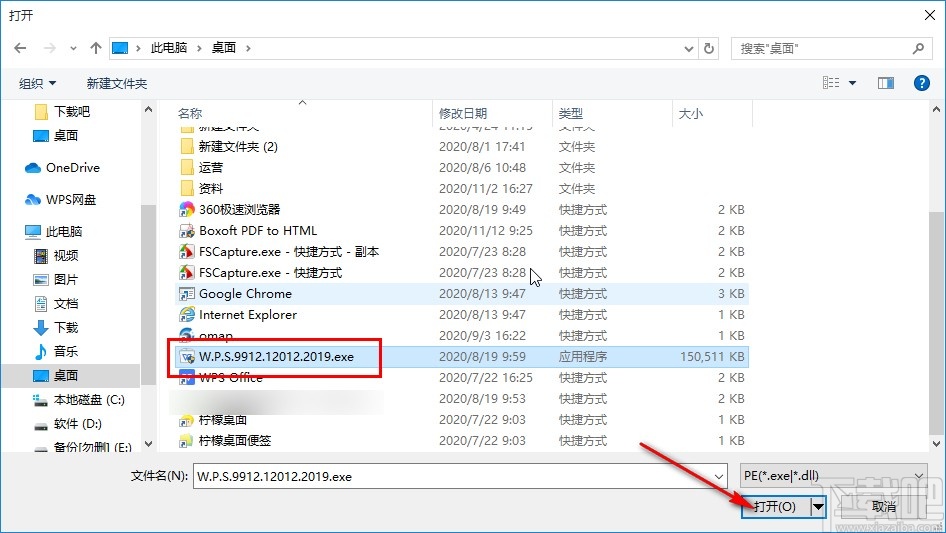This screenshot has width=946, height=533.
Task: Click the Internet Explorer shortcut icon
Action: coord(186,314)
